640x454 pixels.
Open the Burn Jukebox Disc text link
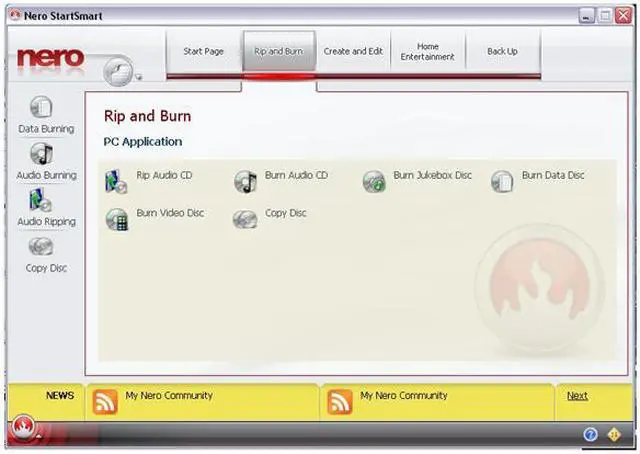click(433, 175)
